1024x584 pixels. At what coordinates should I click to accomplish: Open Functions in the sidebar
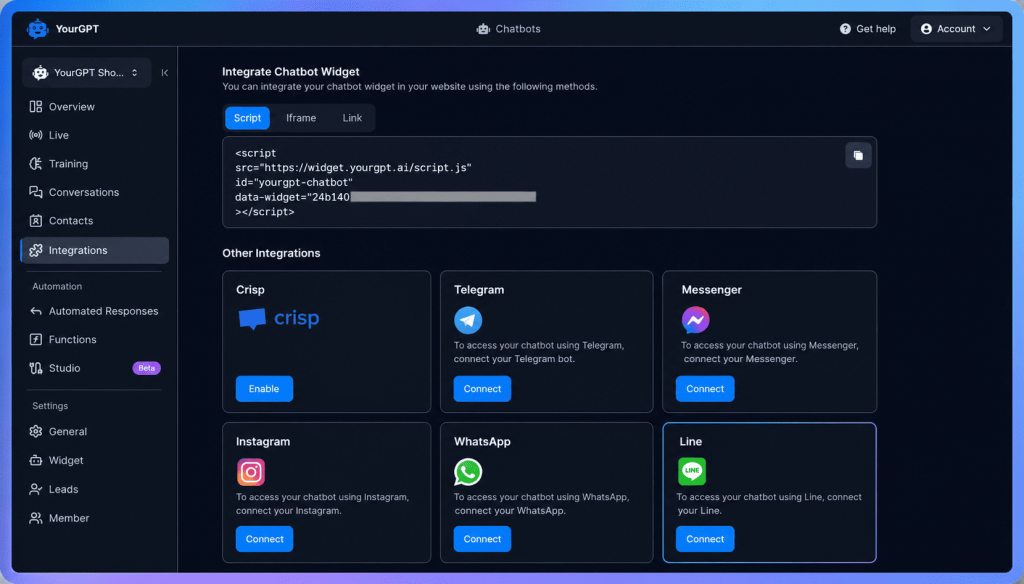95,340
